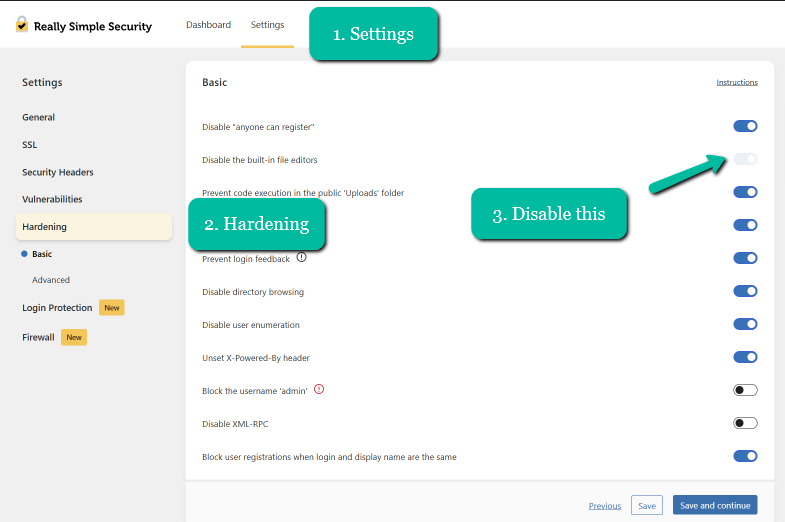This screenshot has height=522, width=785.
Task: Open the info icon beside Prevent login feedback
Action: (x=301, y=257)
